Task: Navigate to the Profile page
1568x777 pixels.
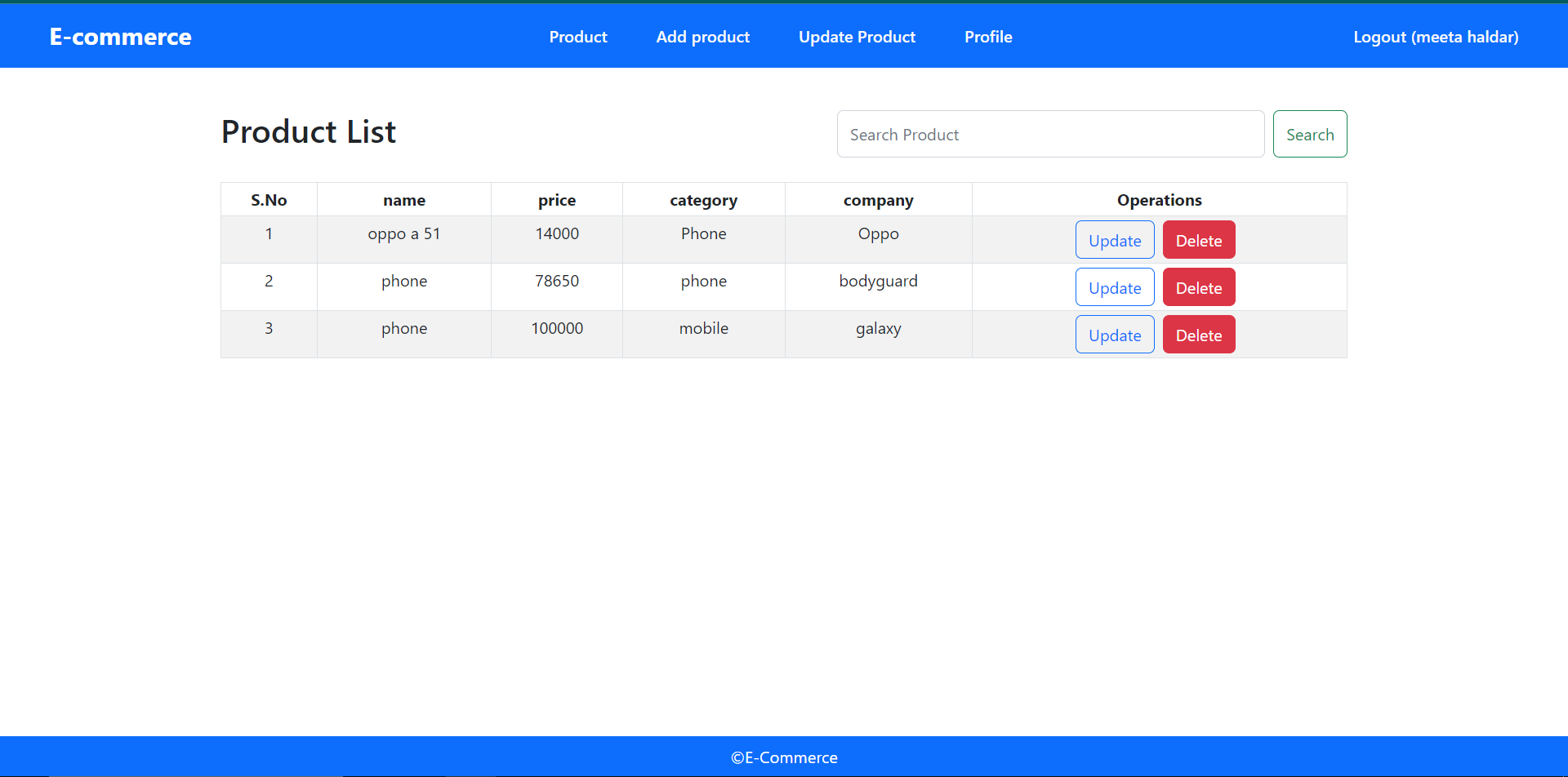Action: click(988, 37)
